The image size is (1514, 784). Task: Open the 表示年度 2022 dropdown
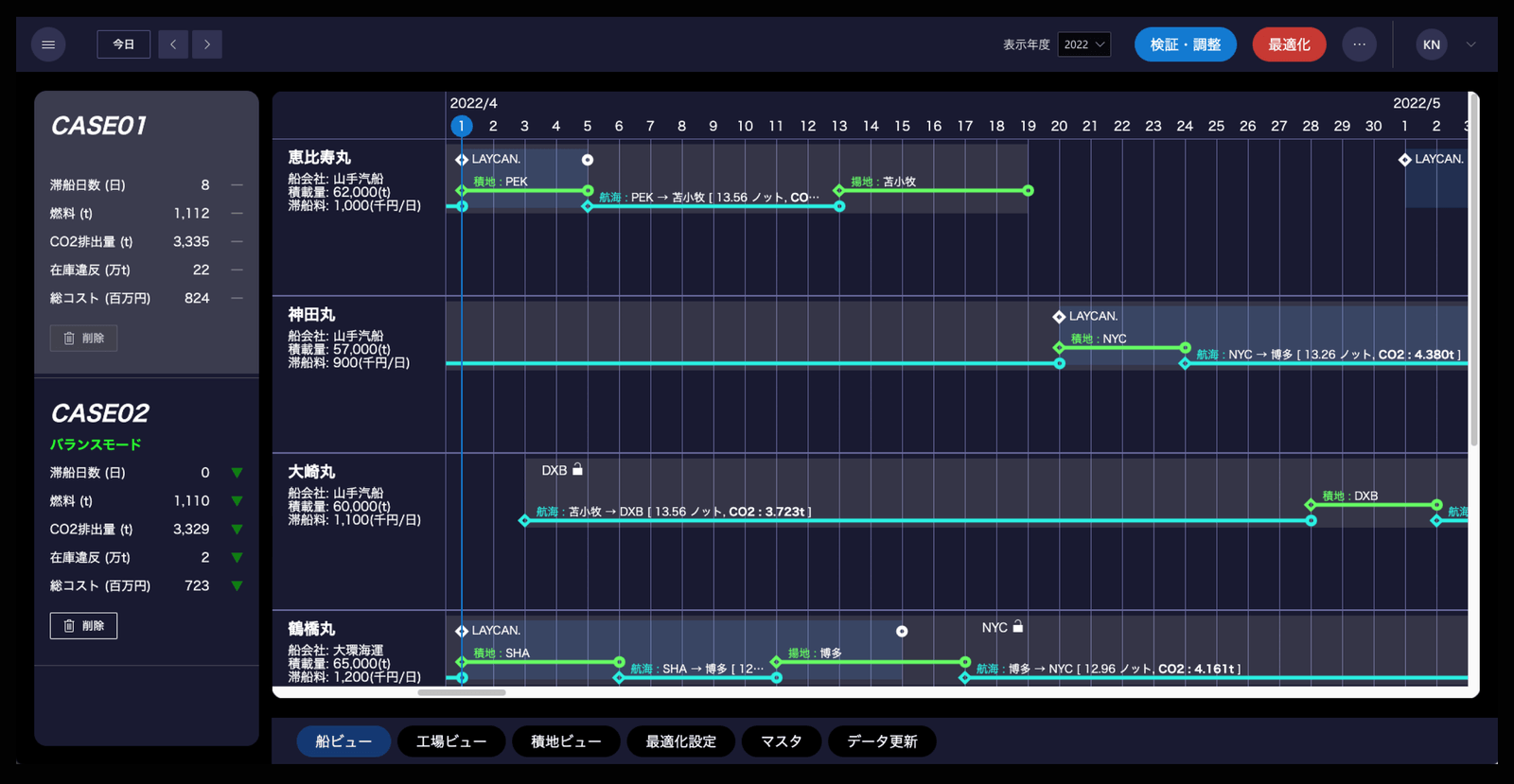tap(1083, 44)
